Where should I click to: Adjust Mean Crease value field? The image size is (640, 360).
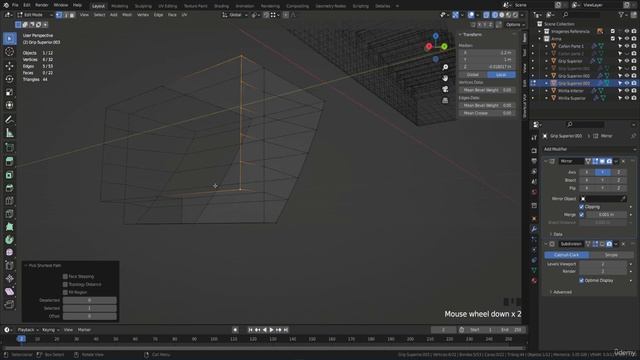click(487, 113)
